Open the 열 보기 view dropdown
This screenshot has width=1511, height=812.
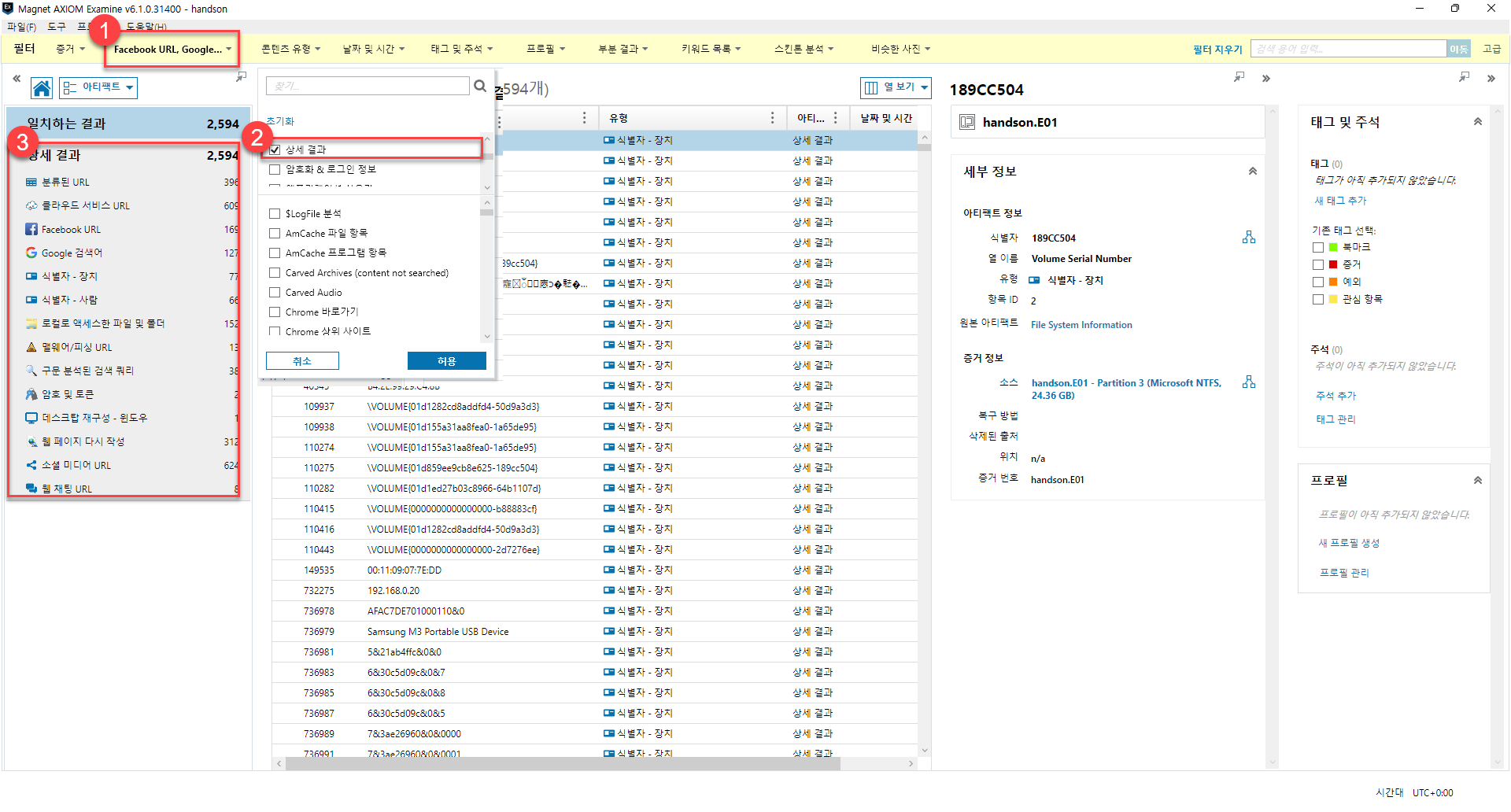click(896, 87)
